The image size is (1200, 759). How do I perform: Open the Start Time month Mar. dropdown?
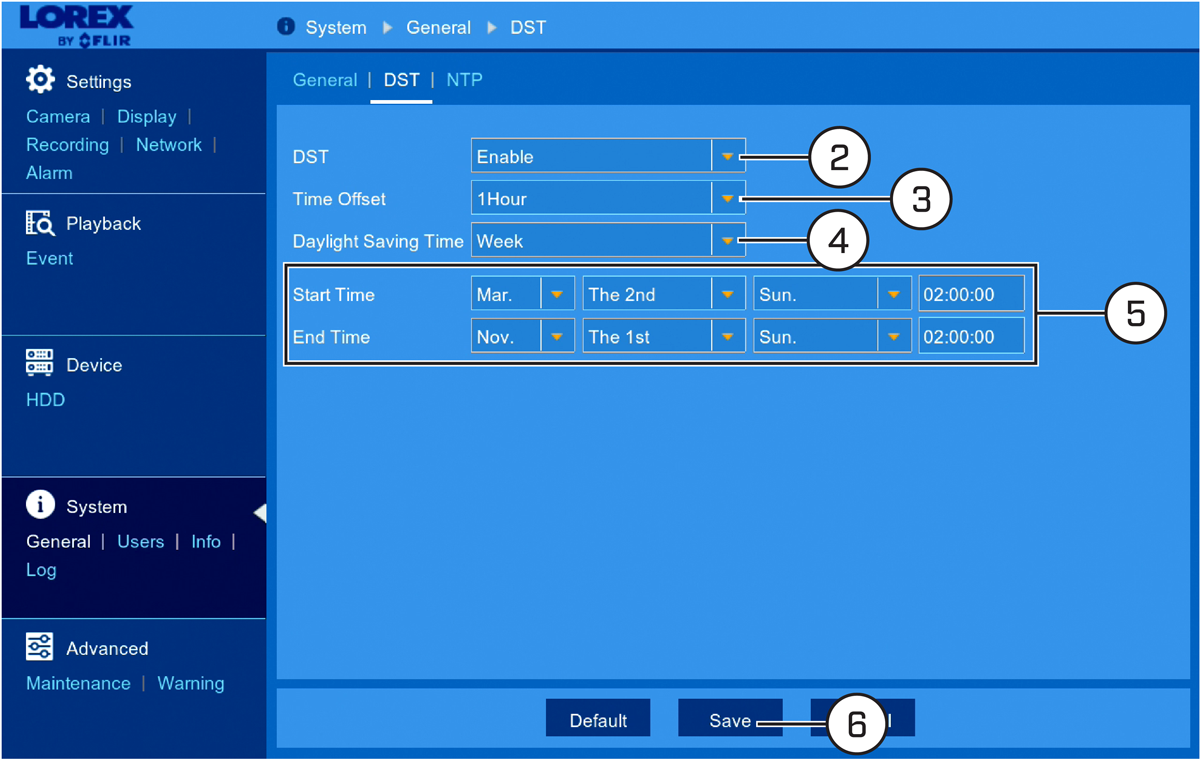(523, 295)
